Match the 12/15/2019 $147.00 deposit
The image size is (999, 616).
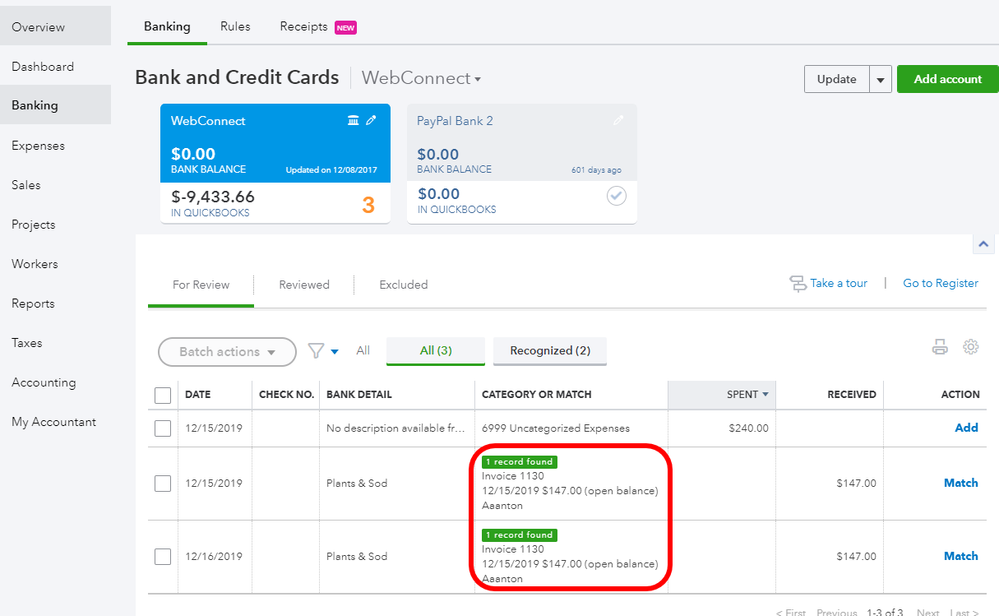961,483
